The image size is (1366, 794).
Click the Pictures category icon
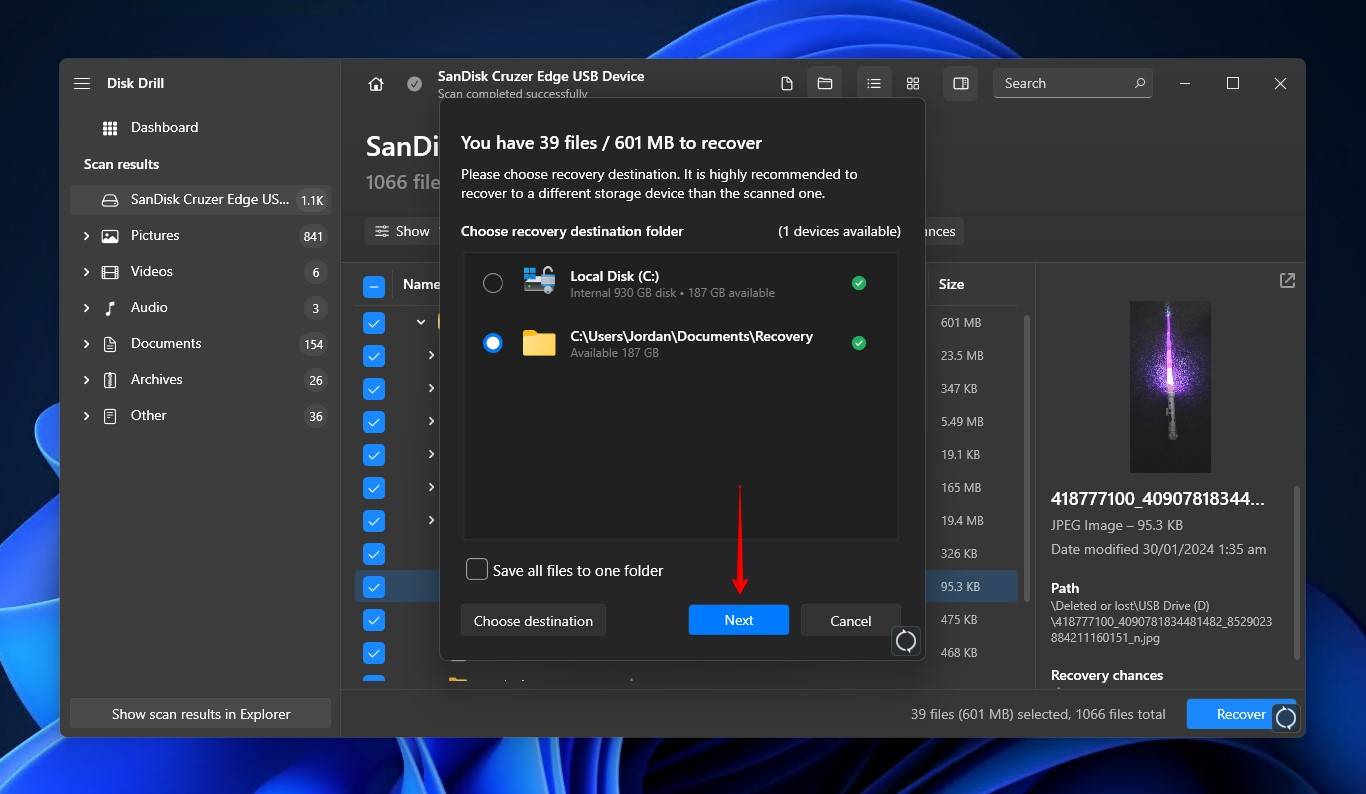click(110, 236)
